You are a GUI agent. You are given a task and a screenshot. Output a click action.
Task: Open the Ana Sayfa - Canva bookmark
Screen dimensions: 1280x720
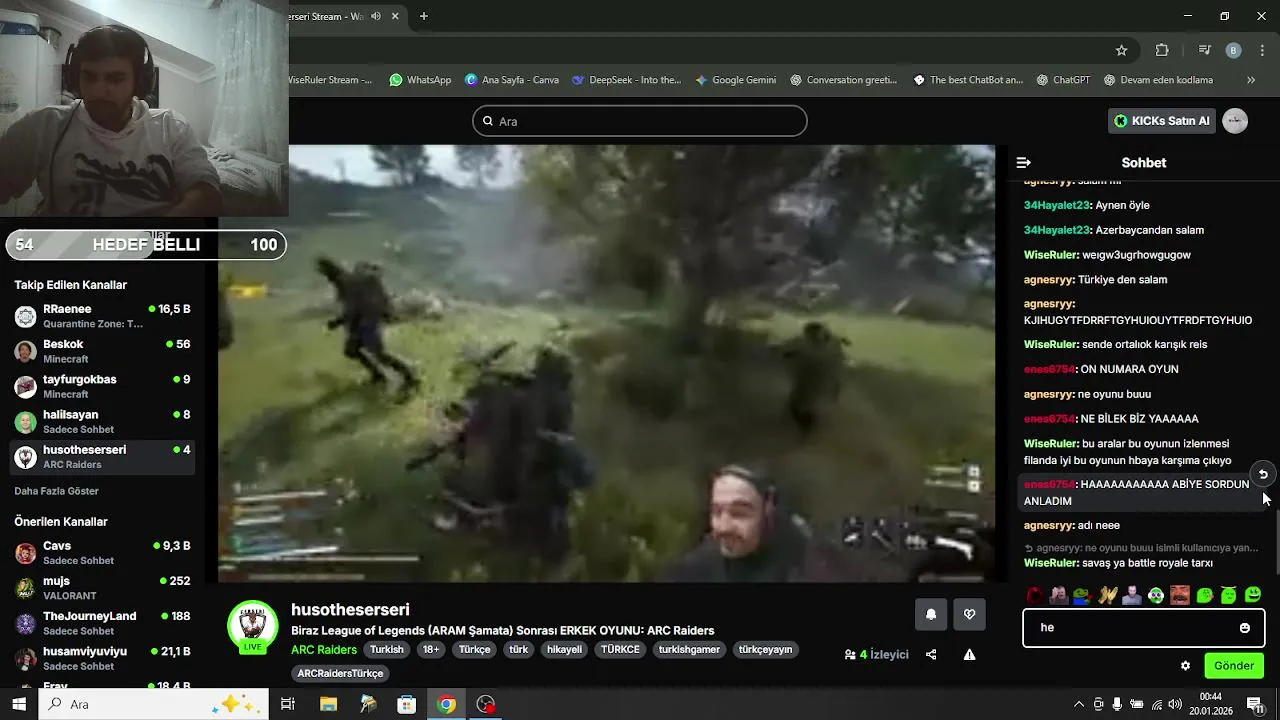(x=512, y=80)
